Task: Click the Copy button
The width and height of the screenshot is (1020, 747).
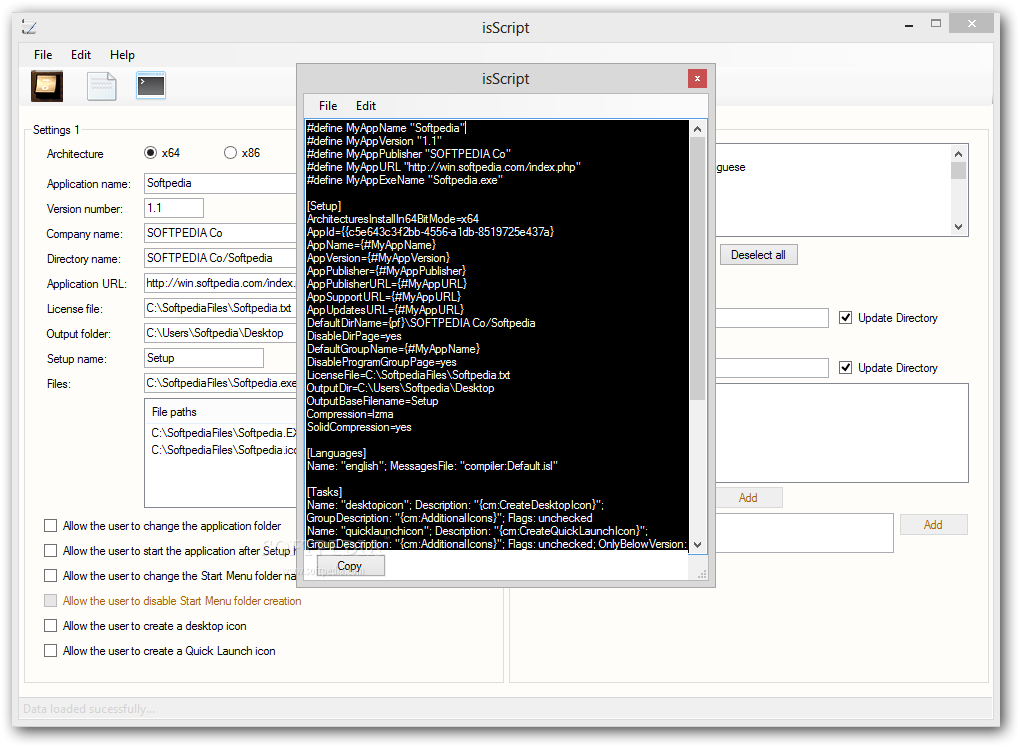Action: click(350, 565)
